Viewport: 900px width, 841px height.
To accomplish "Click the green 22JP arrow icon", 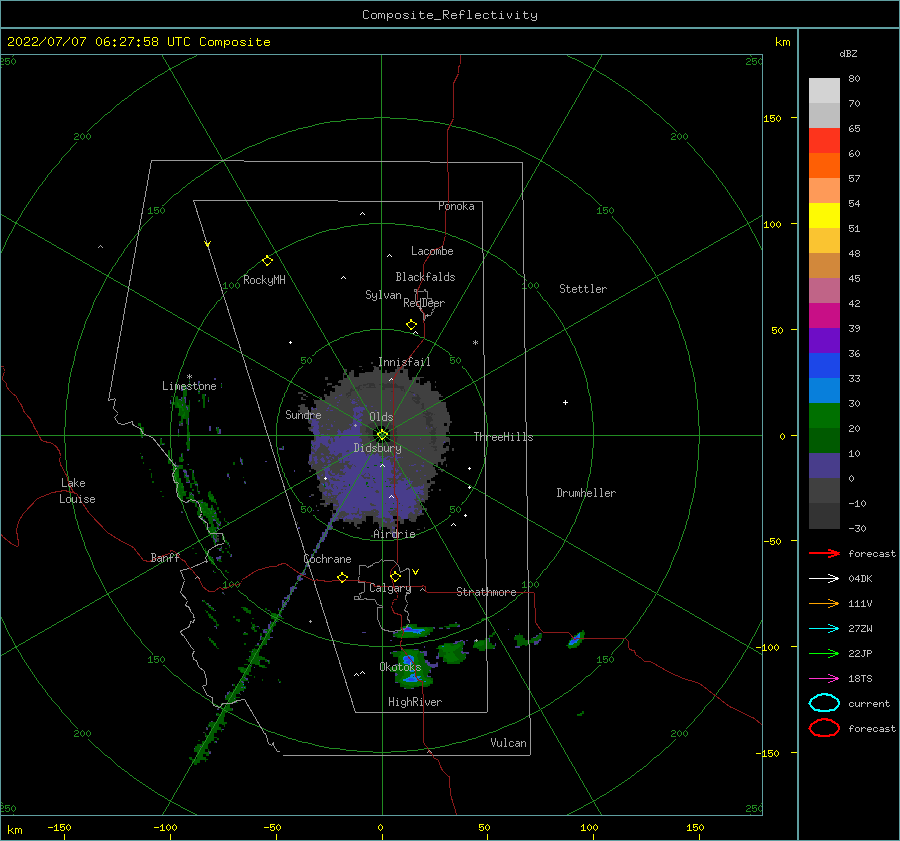I will pyautogui.click(x=824, y=653).
